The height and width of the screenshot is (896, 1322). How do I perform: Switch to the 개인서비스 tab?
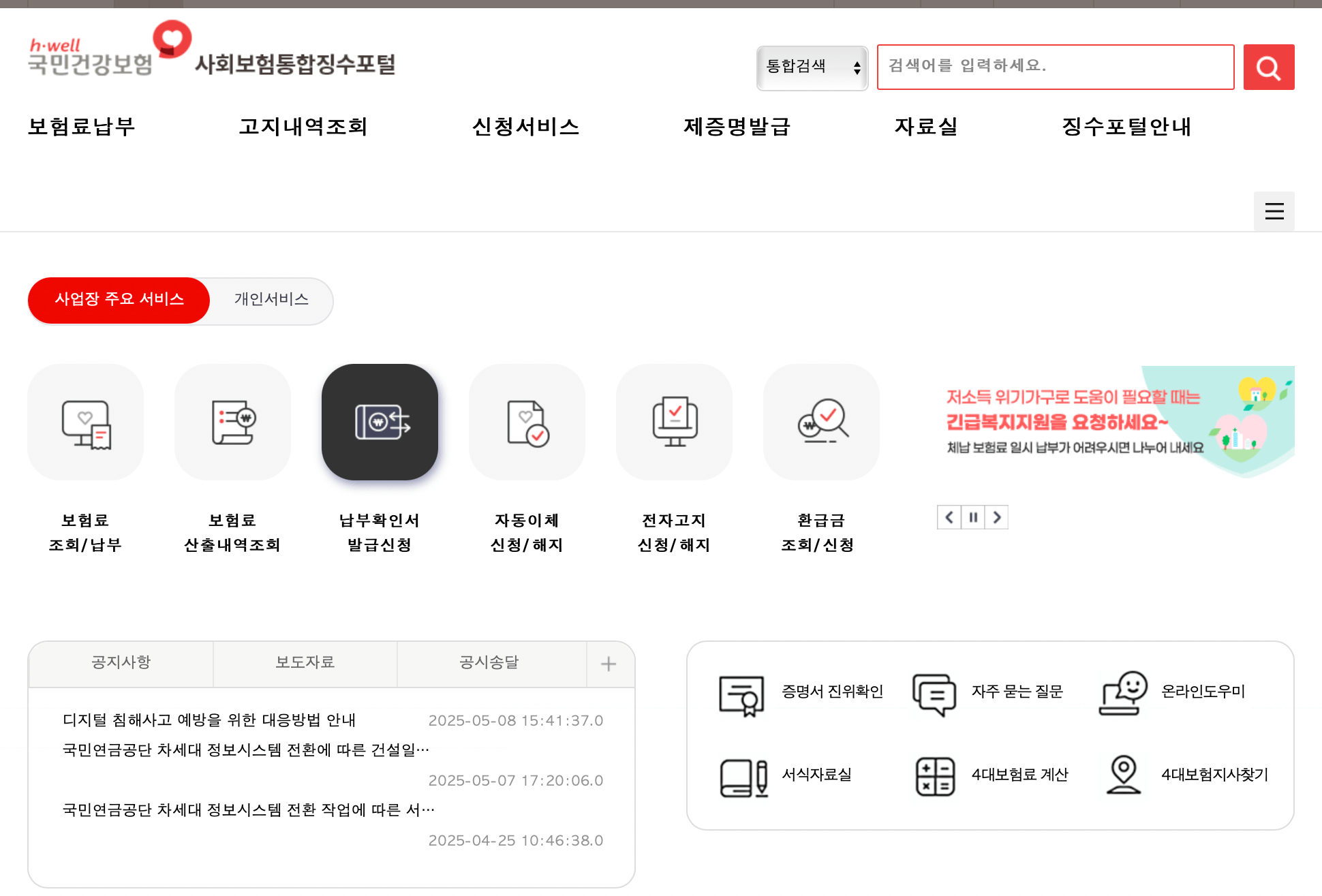(x=271, y=300)
